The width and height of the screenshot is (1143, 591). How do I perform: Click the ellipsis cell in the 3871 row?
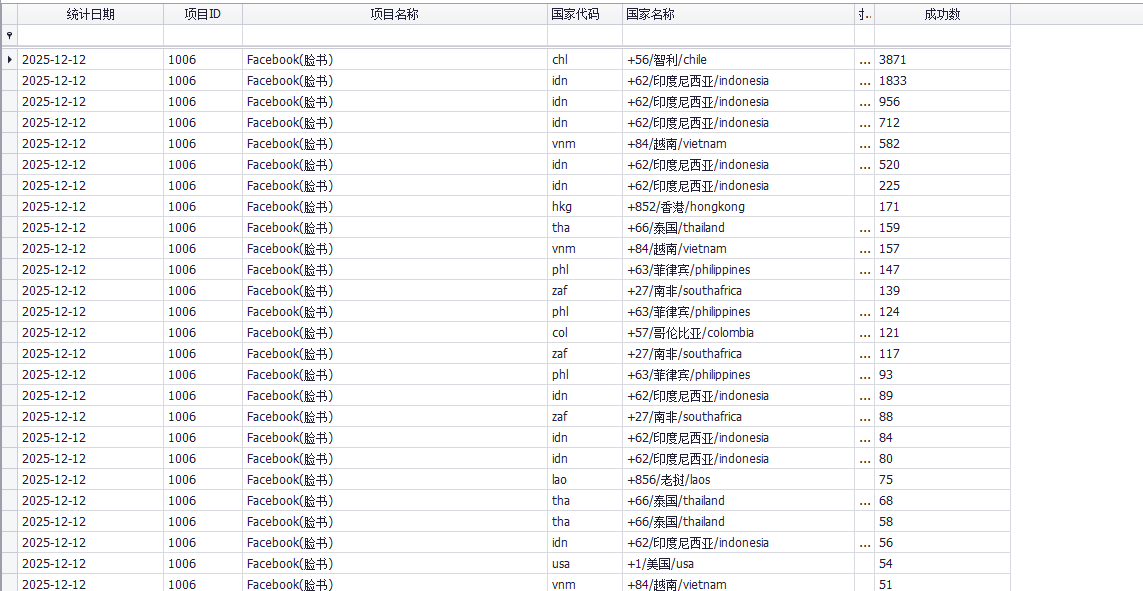tap(865, 60)
